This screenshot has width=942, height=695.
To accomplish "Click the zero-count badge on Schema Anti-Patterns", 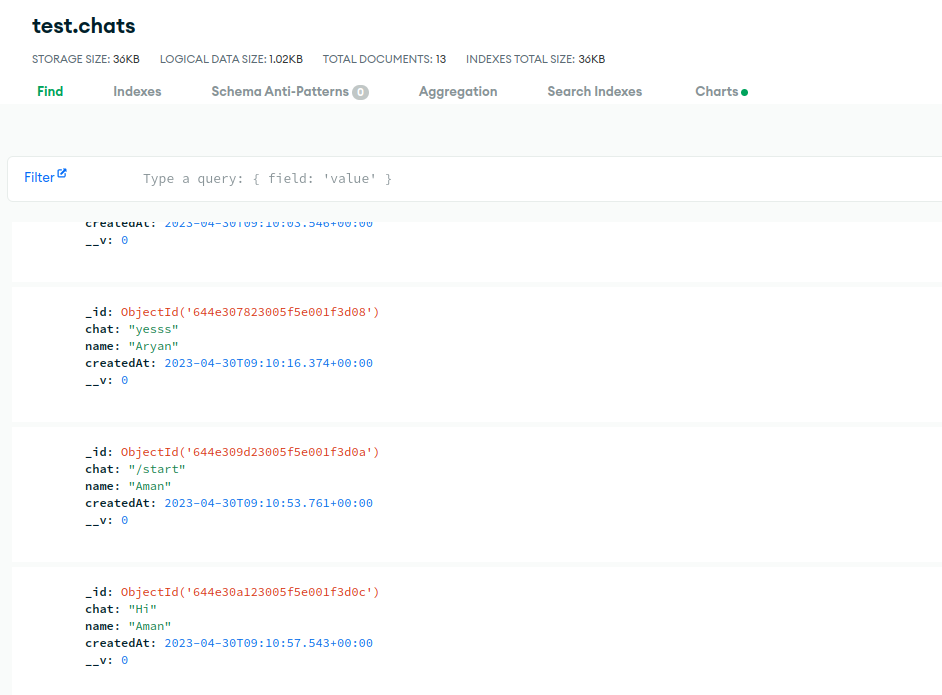I will tap(360, 91).
